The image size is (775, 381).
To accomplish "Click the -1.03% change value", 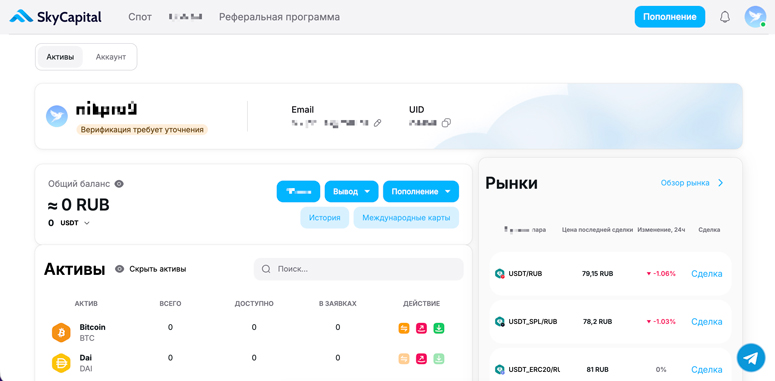I will point(661,321).
